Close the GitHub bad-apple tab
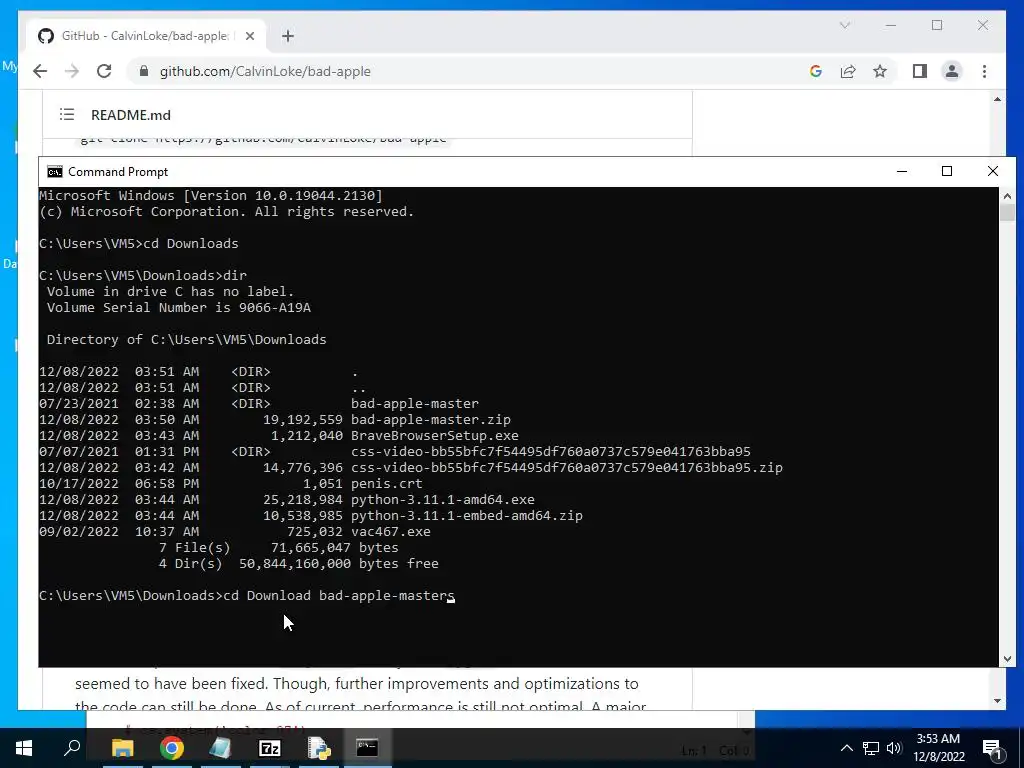Screen dimensions: 1024x768 (x=249, y=36)
